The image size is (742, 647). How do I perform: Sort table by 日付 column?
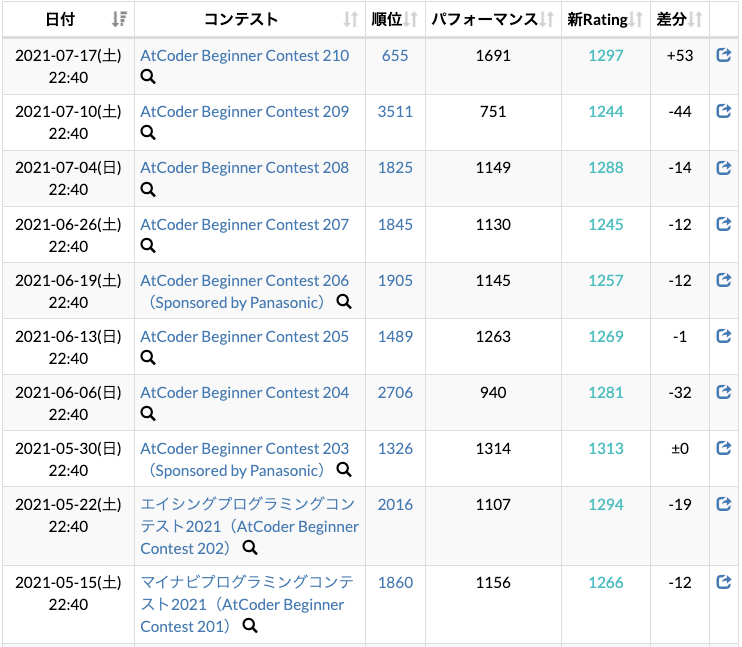(x=69, y=19)
